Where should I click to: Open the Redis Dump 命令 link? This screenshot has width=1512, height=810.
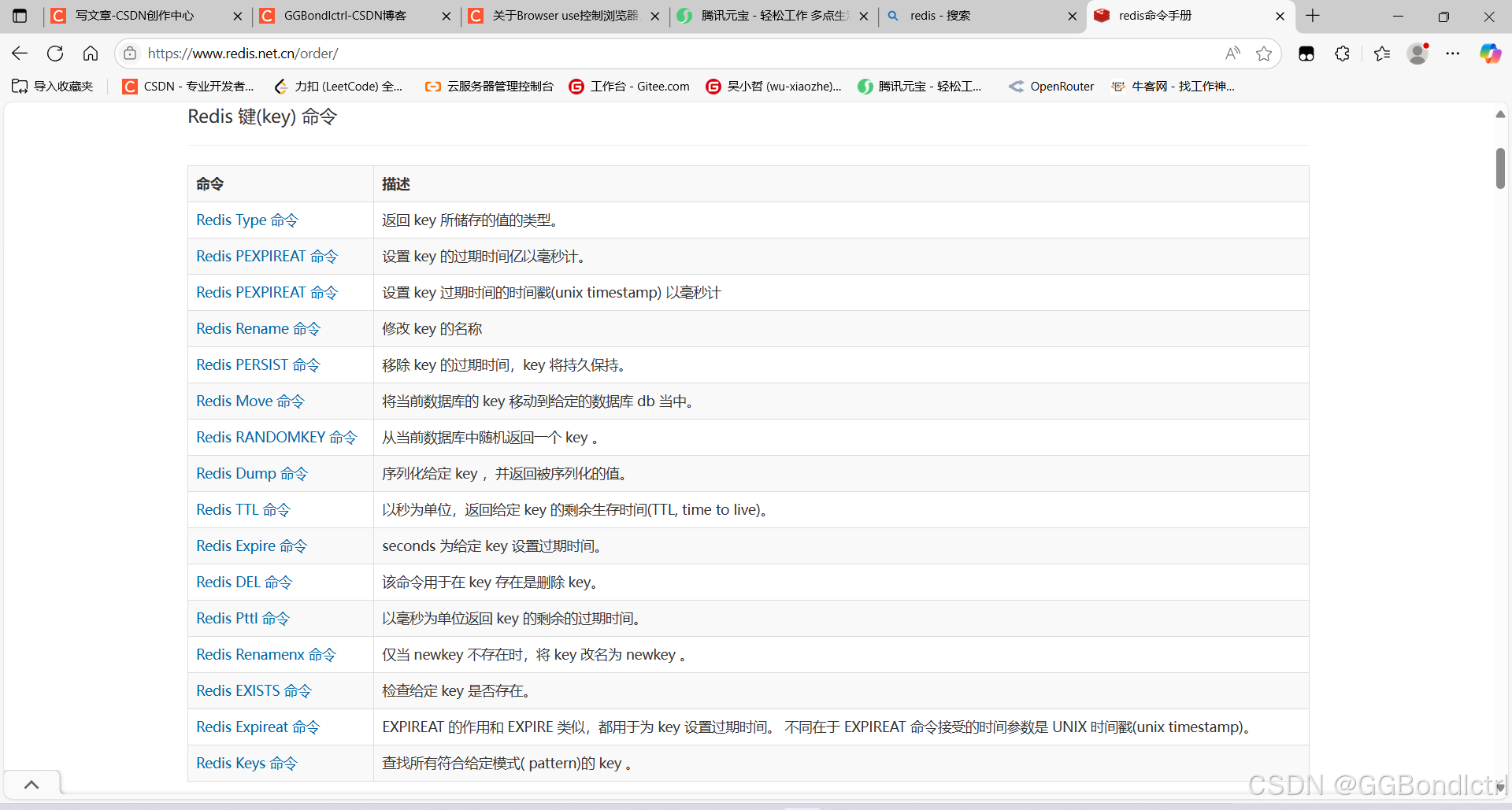coord(252,474)
